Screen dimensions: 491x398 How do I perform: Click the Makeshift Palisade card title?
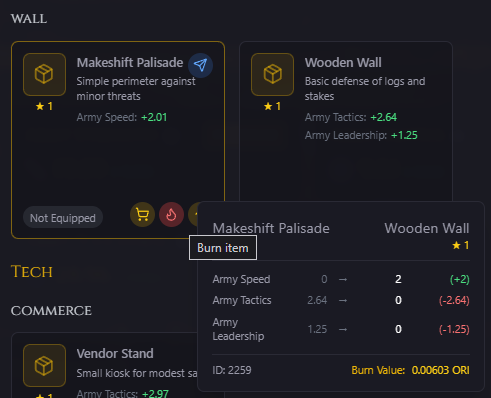[130, 63]
